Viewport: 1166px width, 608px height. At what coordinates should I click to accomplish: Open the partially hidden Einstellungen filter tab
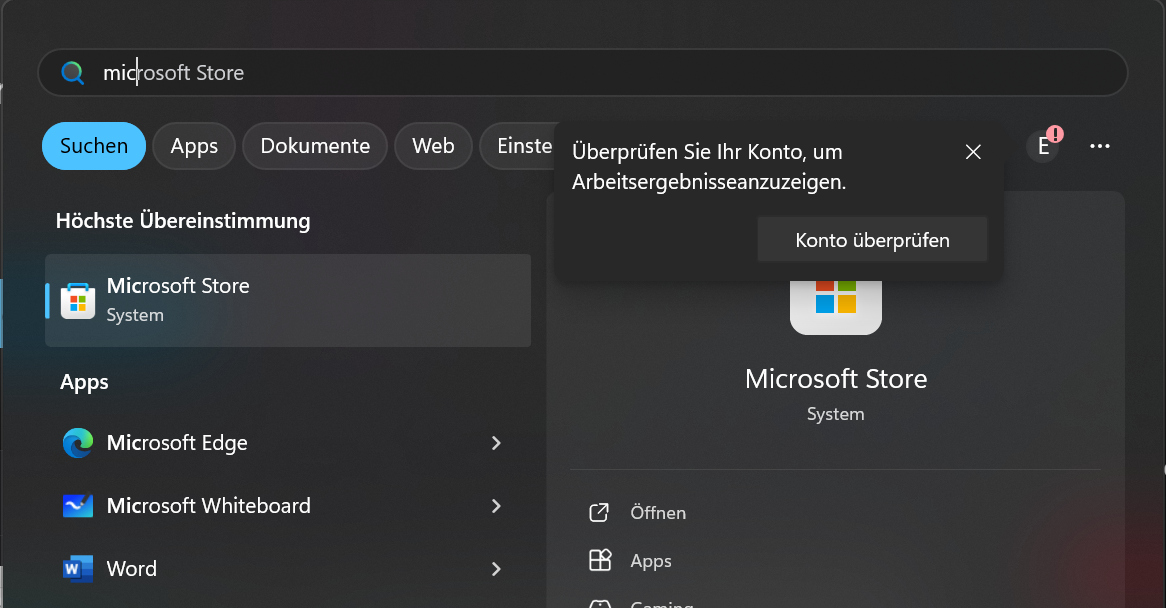(519, 146)
